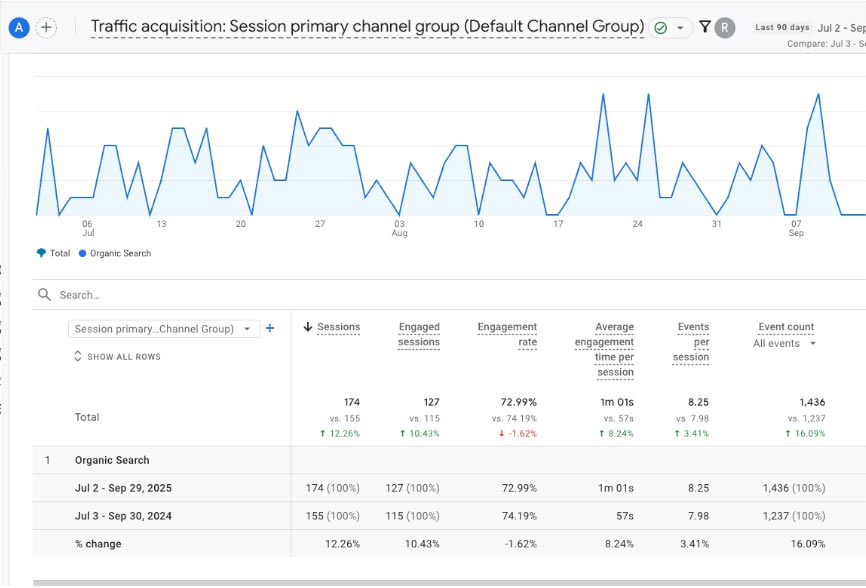This screenshot has width=866, height=588.
Task: Open the Event count 'All events' dropdown
Action: point(785,343)
